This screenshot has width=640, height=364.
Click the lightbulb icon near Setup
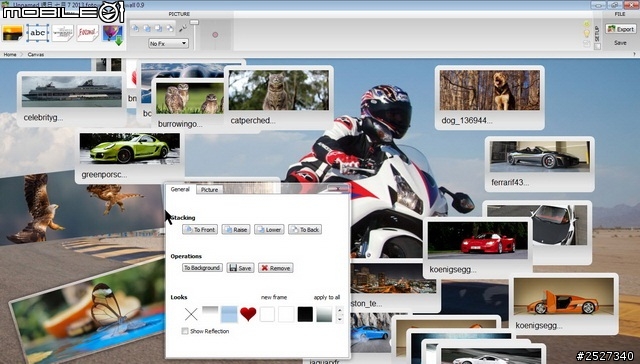coord(587,33)
